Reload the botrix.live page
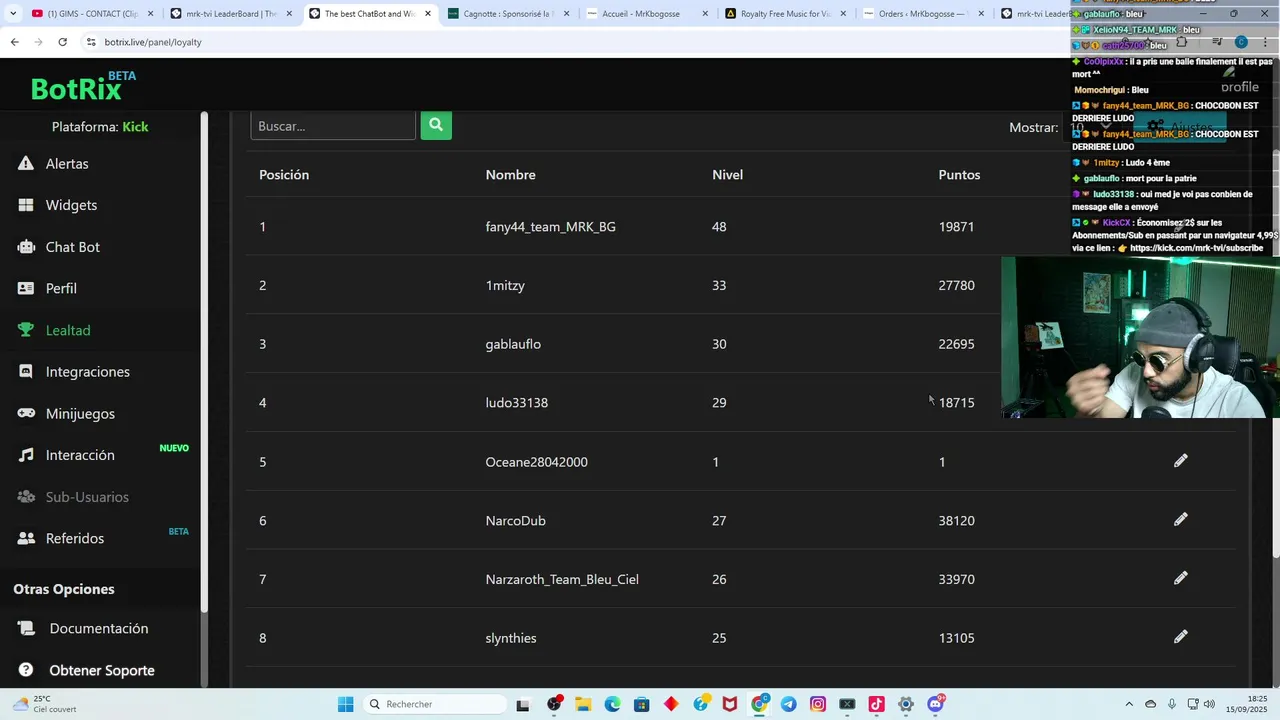 point(62,42)
